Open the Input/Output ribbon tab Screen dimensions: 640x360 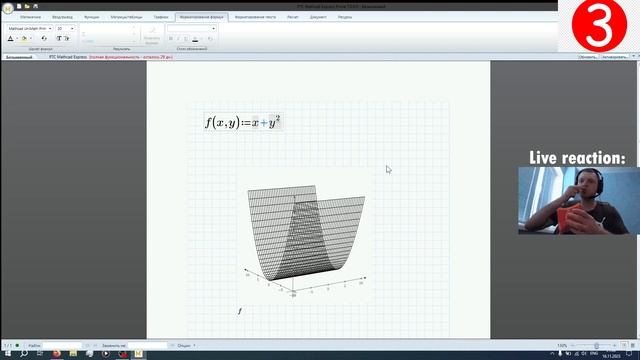[62, 17]
